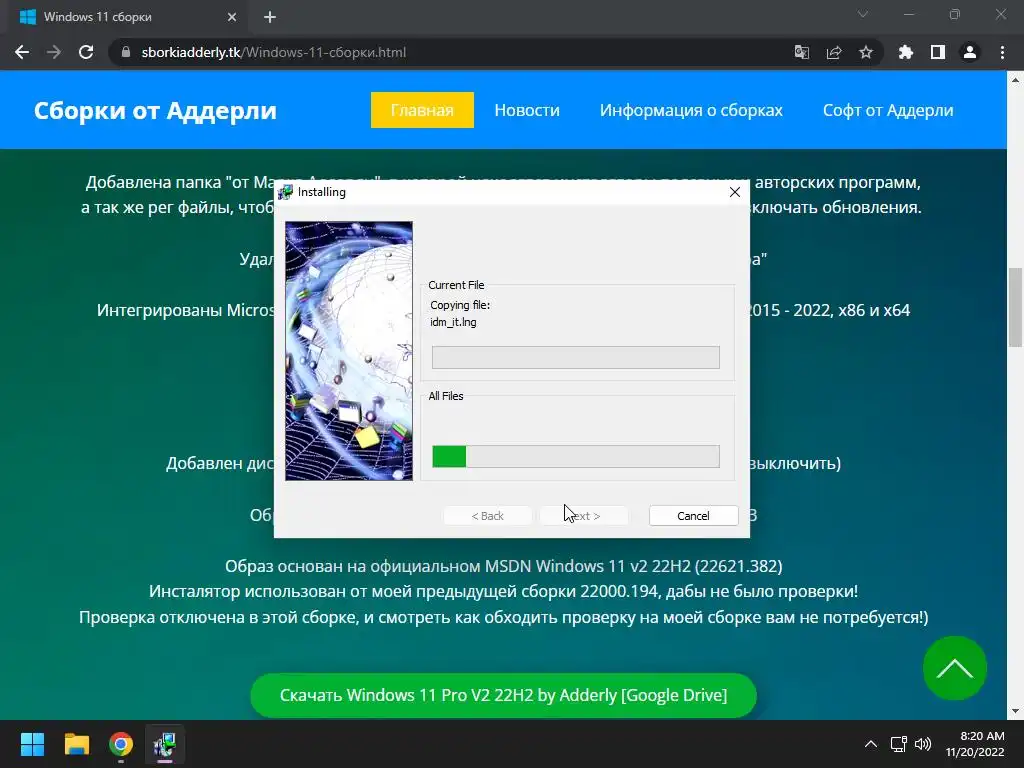Screen dimensions: 1024x768
Task: Click the scrollbar up arrow
Action: pos(1016,80)
